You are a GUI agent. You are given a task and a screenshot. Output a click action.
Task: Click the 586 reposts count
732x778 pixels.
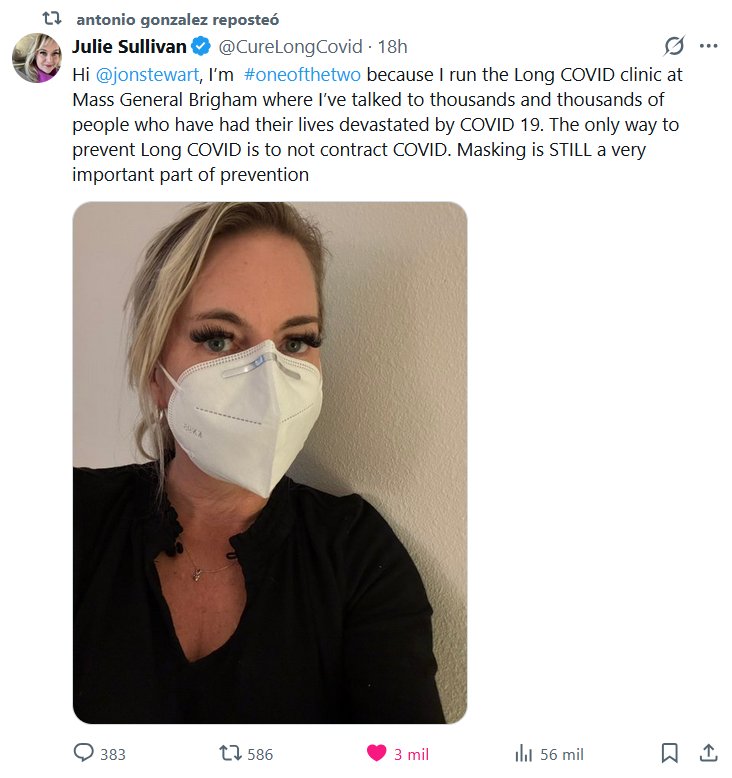point(260,755)
